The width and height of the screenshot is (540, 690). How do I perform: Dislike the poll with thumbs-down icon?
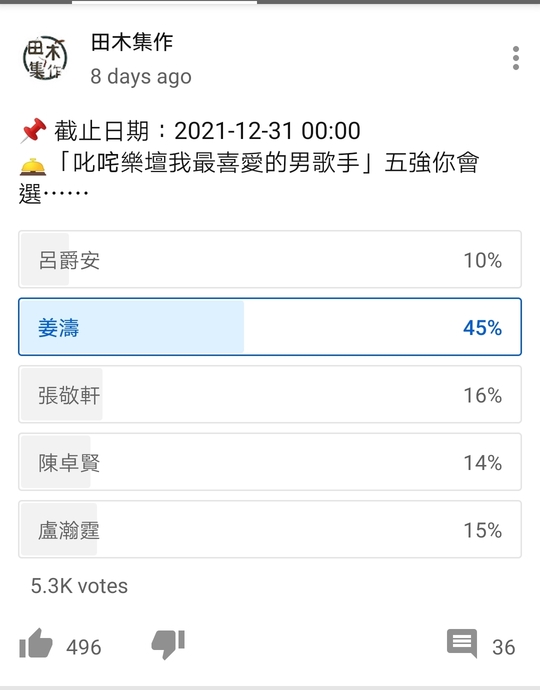168,644
